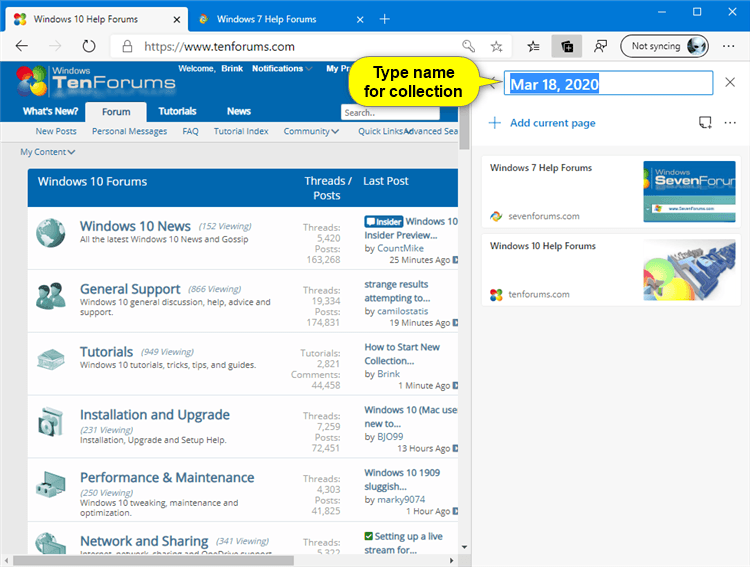The height and width of the screenshot is (567, 750).
Task: Open CountMike user profile link
Action: [x=400, y=248]
